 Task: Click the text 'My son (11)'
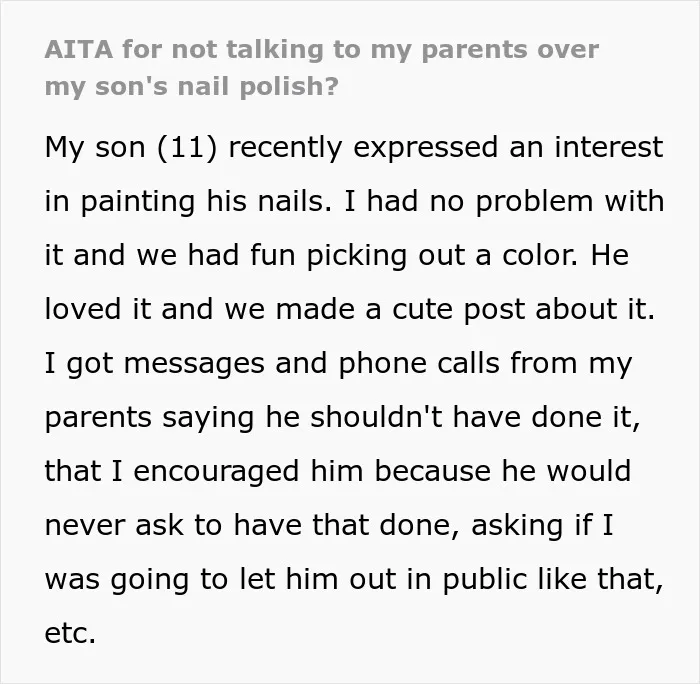point(131,147)
